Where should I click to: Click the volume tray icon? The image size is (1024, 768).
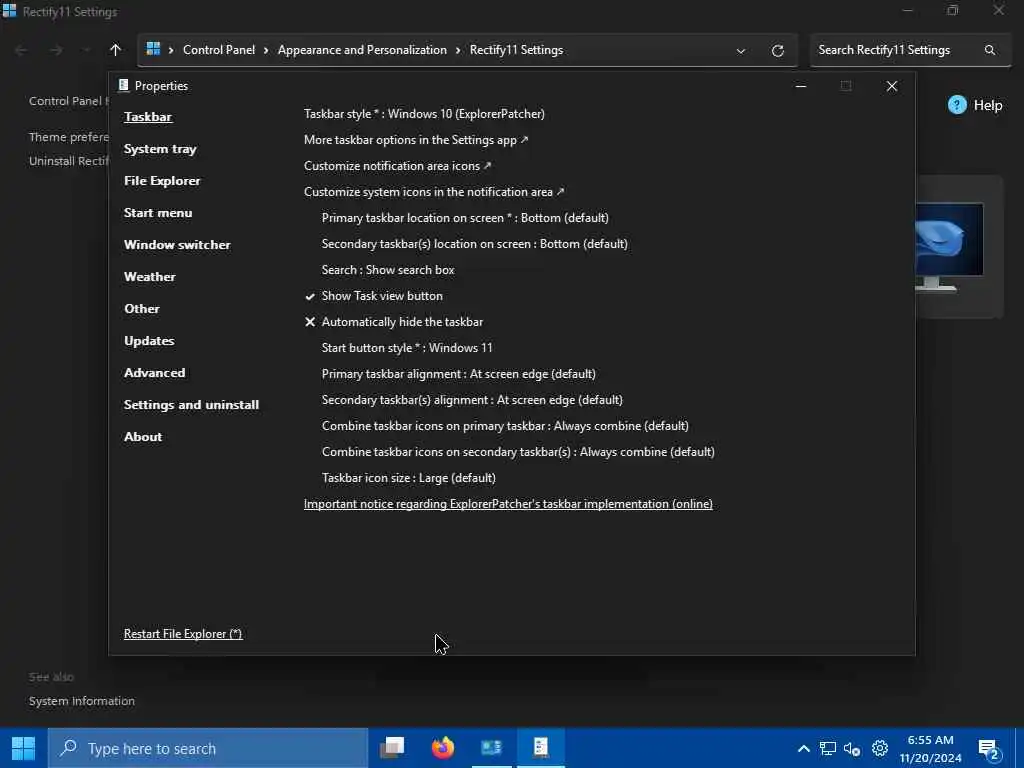852,749
